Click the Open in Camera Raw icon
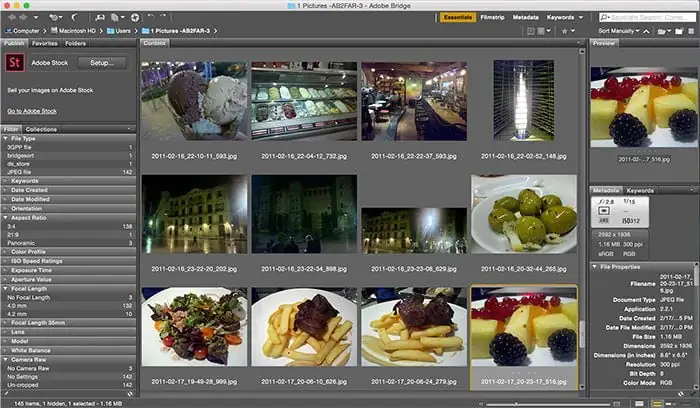The height and width of the screenshot is (408, 700). pos(133,17)
